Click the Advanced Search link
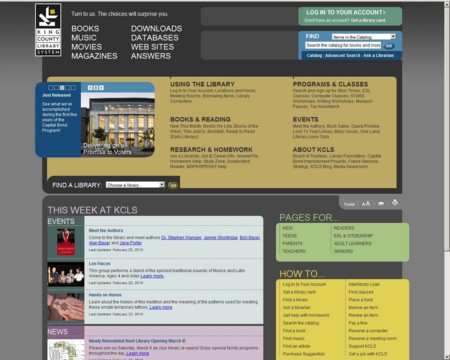Screen dimensions: 450x360 click(x=343, y=55)
